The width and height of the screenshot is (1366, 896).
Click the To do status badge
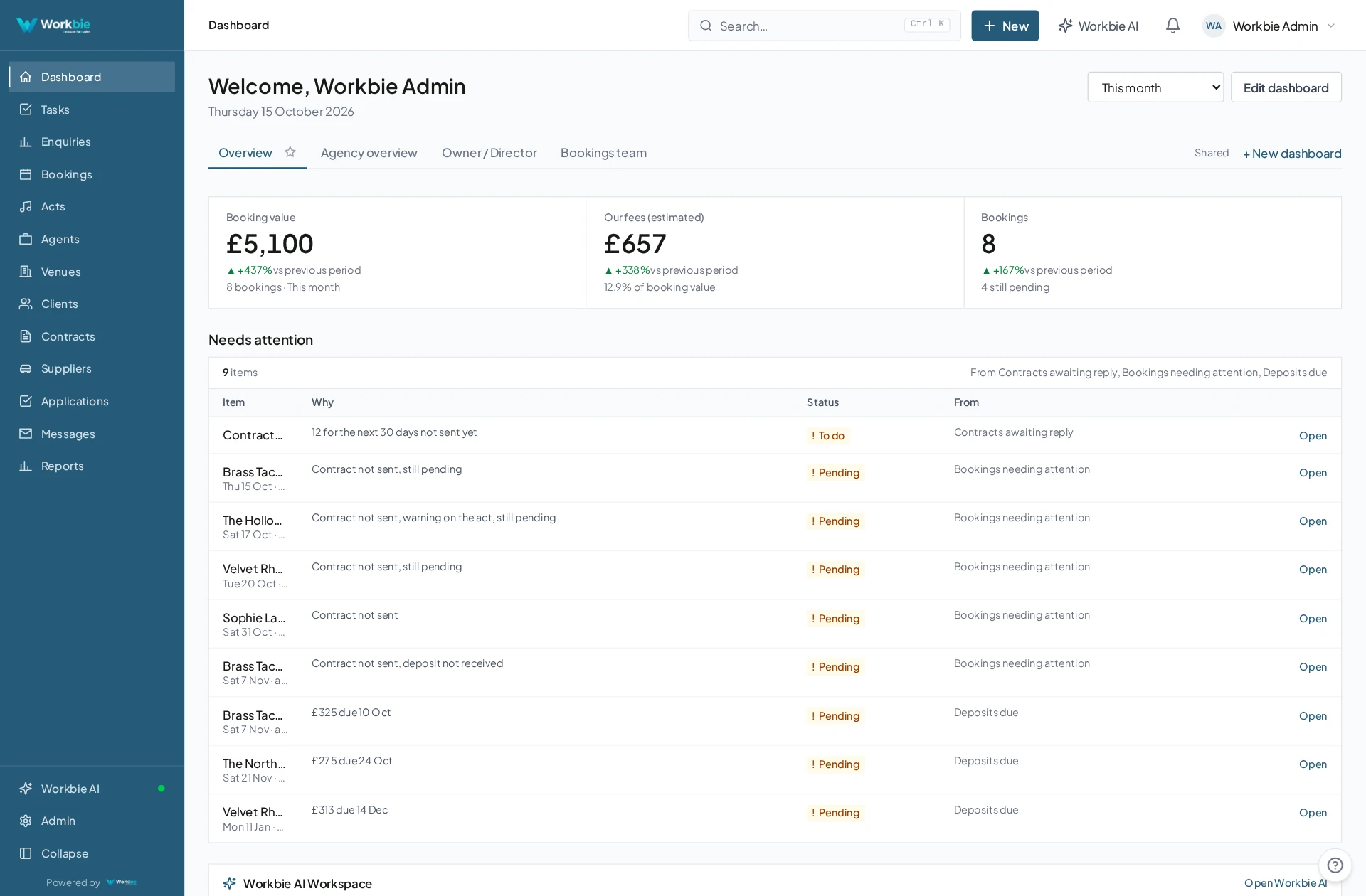(x=828, y=436)
